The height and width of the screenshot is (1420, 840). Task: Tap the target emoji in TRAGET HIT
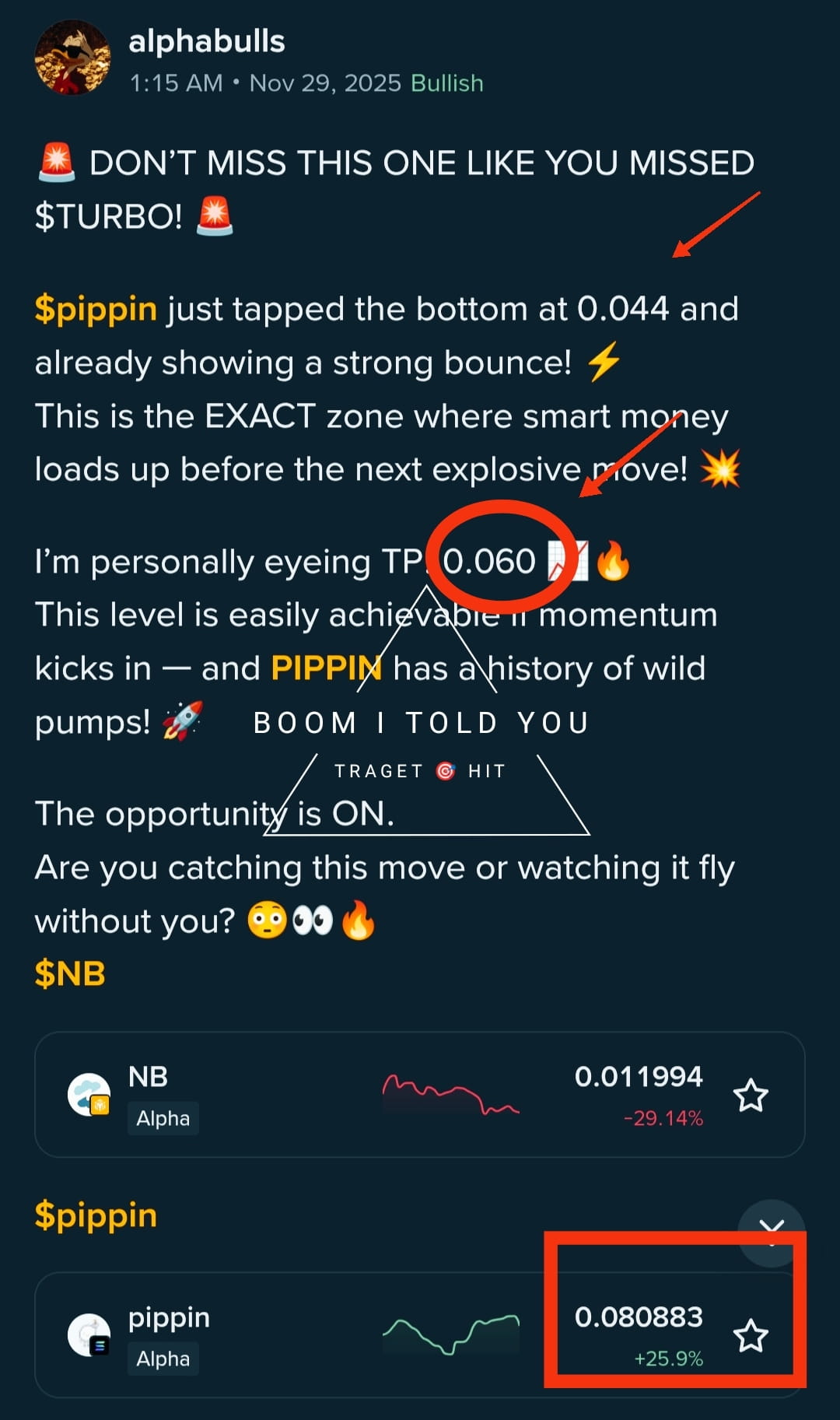[446, 771]
